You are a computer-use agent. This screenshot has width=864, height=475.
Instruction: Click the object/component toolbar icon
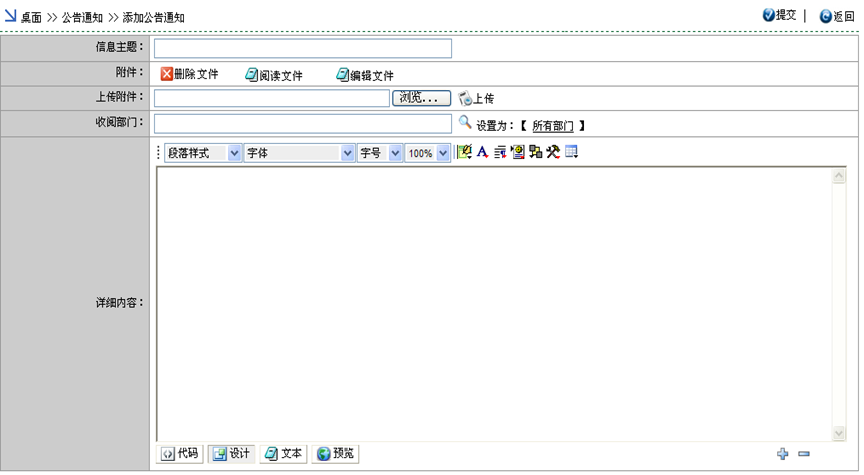536,152
